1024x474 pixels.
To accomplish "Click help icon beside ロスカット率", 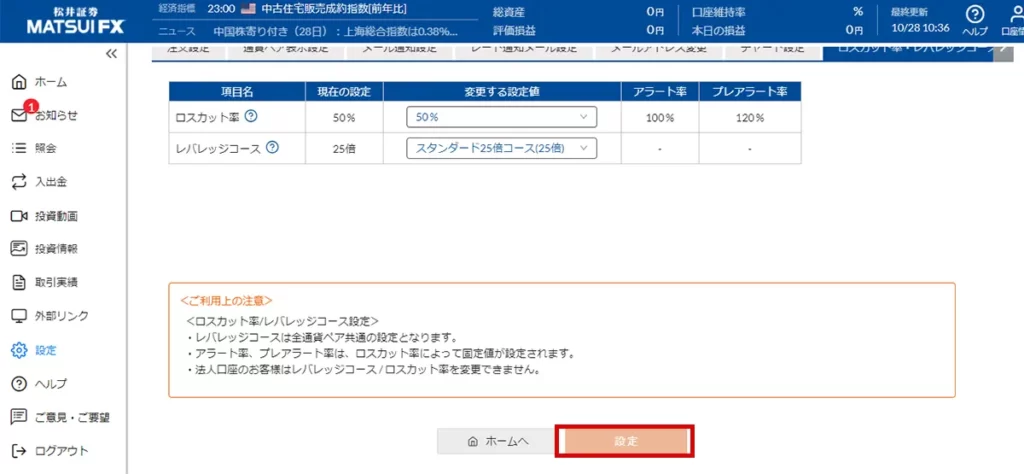I will [251, 116].
